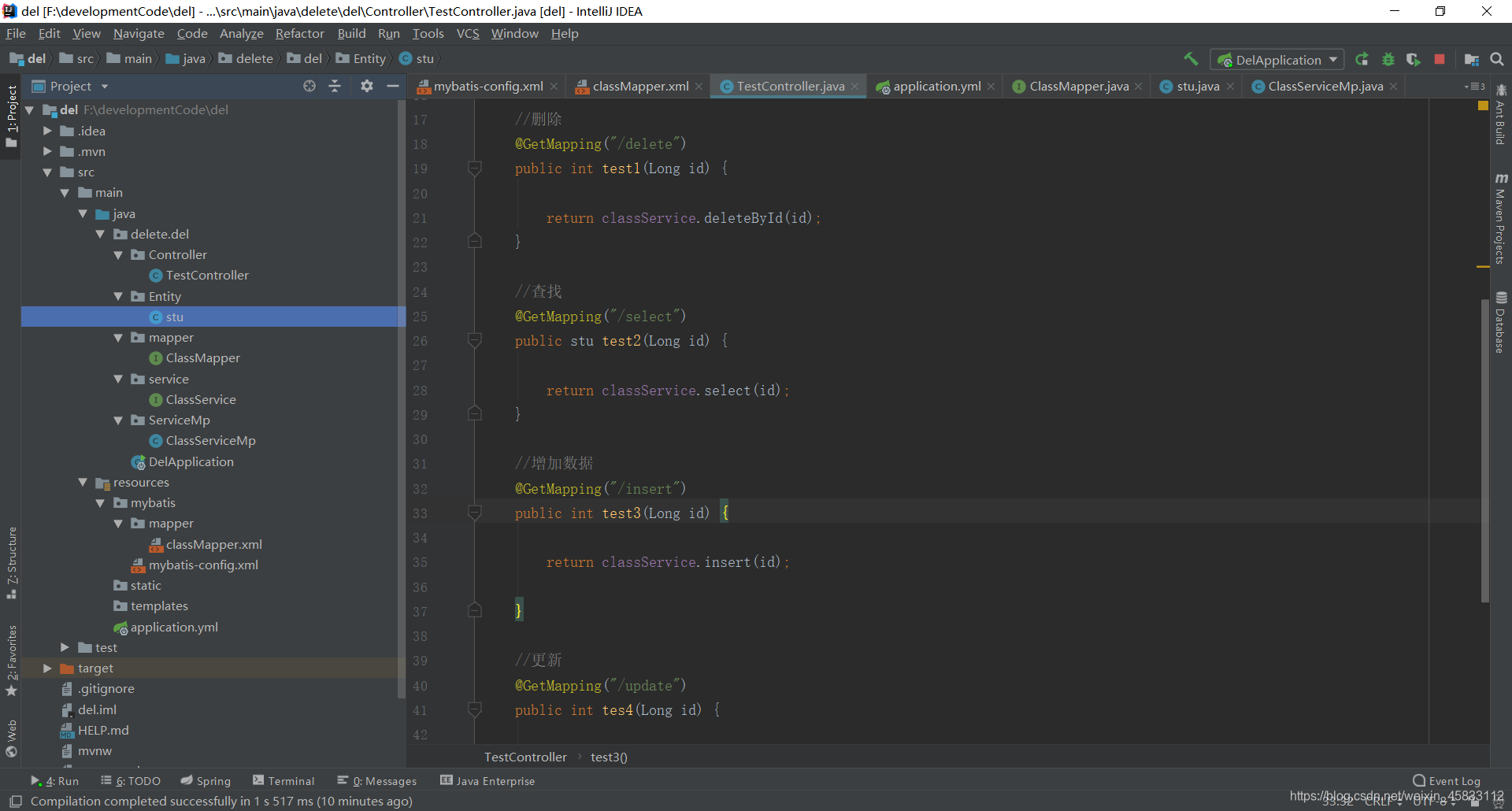
Task: Open the Refactor menu
Action: pos(299,34)
